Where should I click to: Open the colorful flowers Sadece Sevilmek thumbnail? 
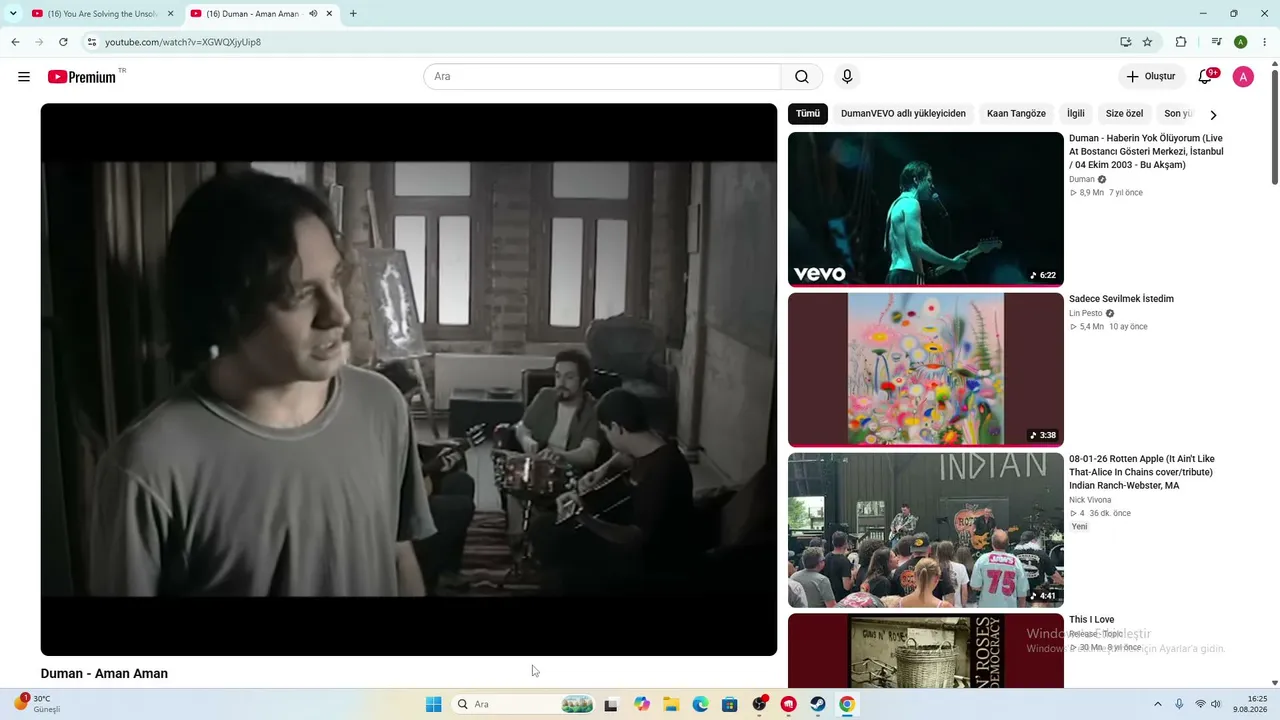click(x=926, y=370)
